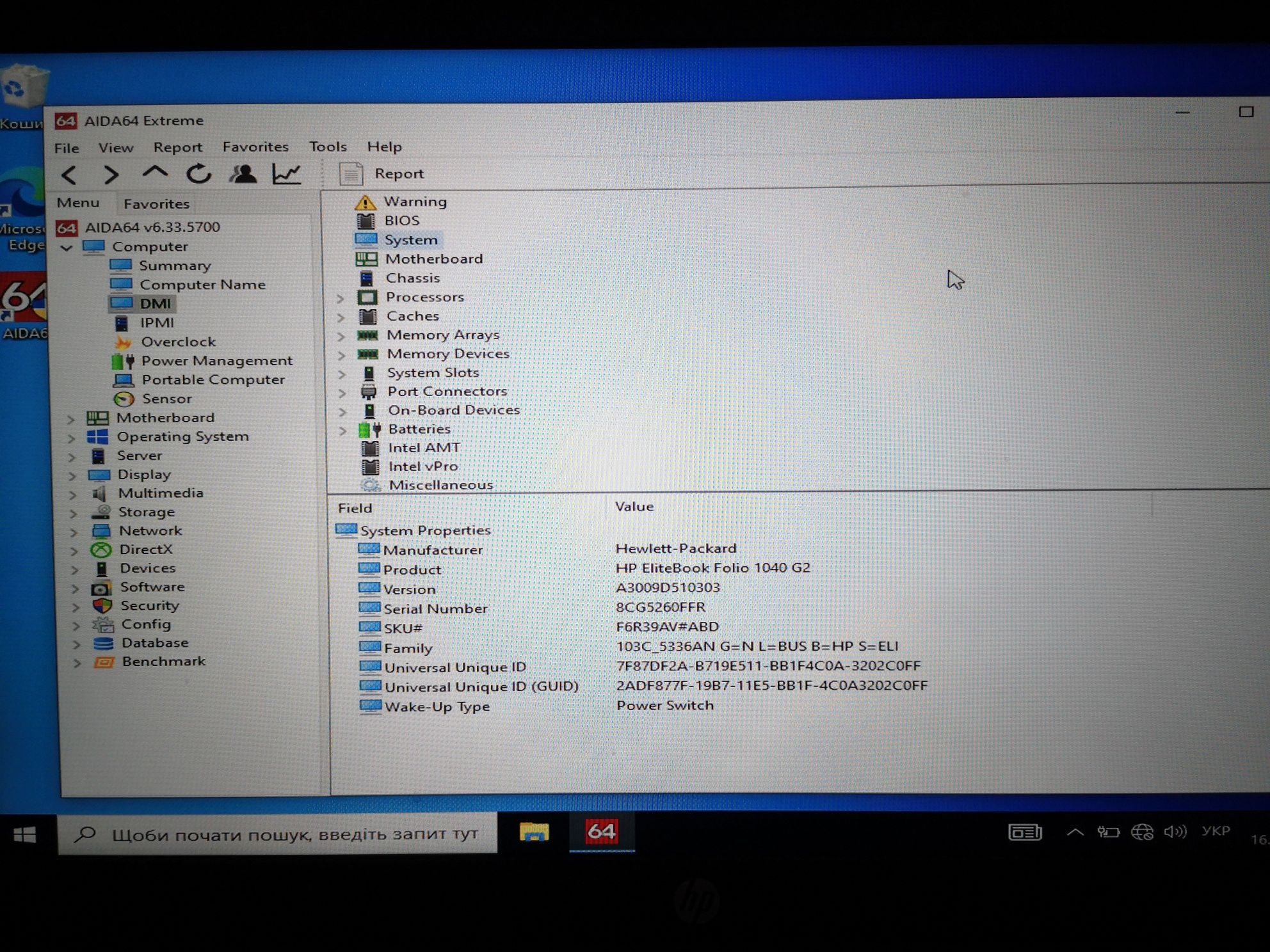This screenshot has height=952, width=1270.
Task: Expand the DirectX tree node
Action: coord(74,551)
